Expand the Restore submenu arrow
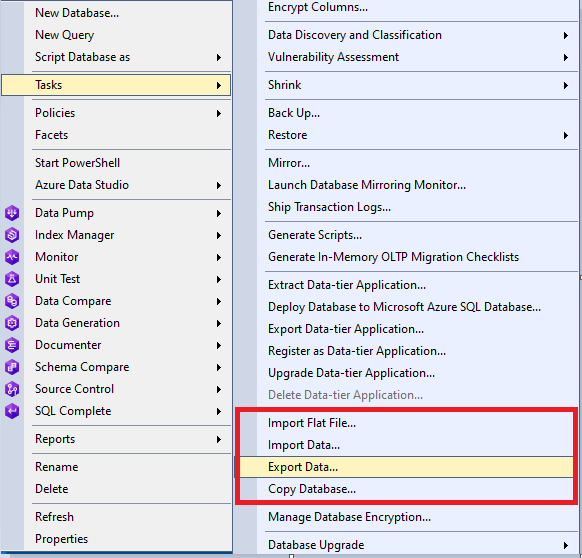 click(x=566, y=136)
